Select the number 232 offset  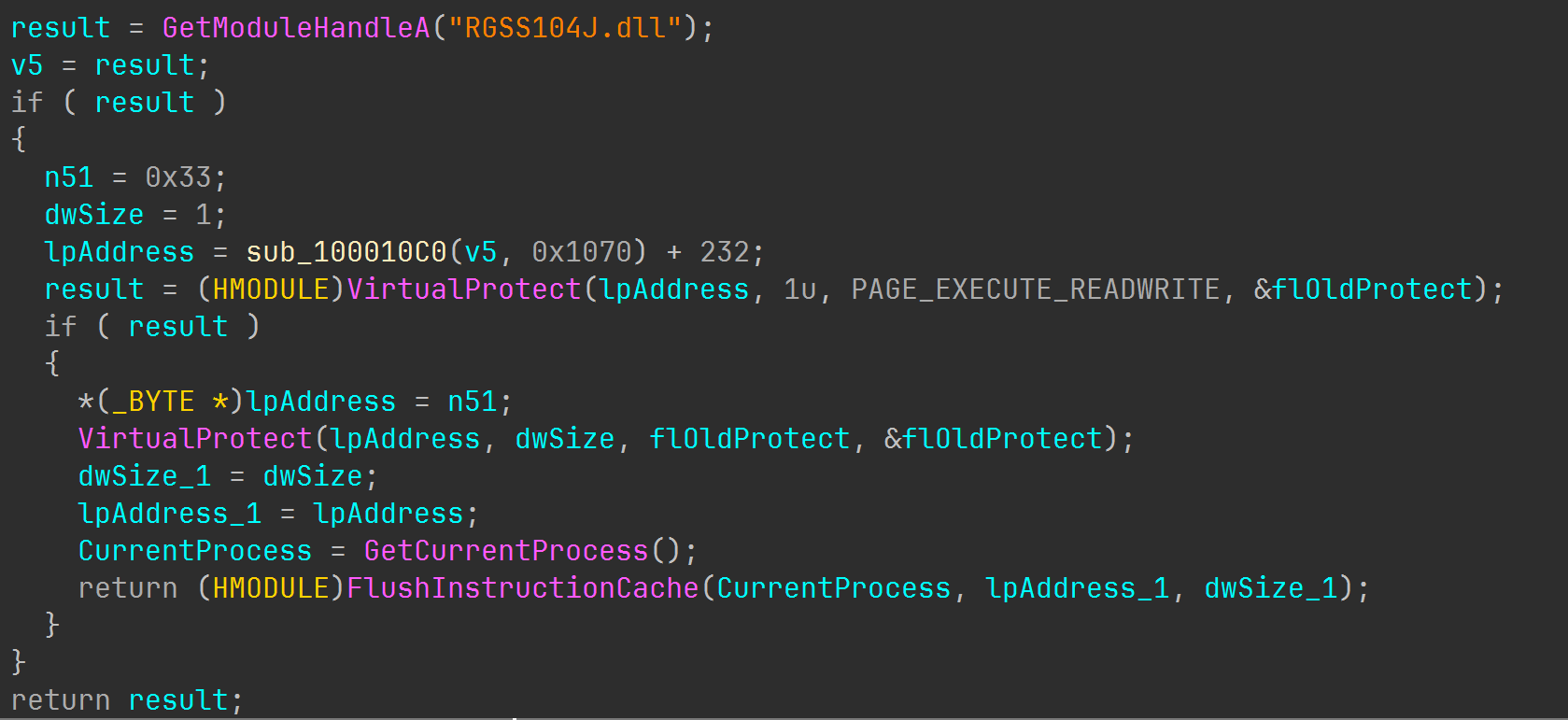725,252
